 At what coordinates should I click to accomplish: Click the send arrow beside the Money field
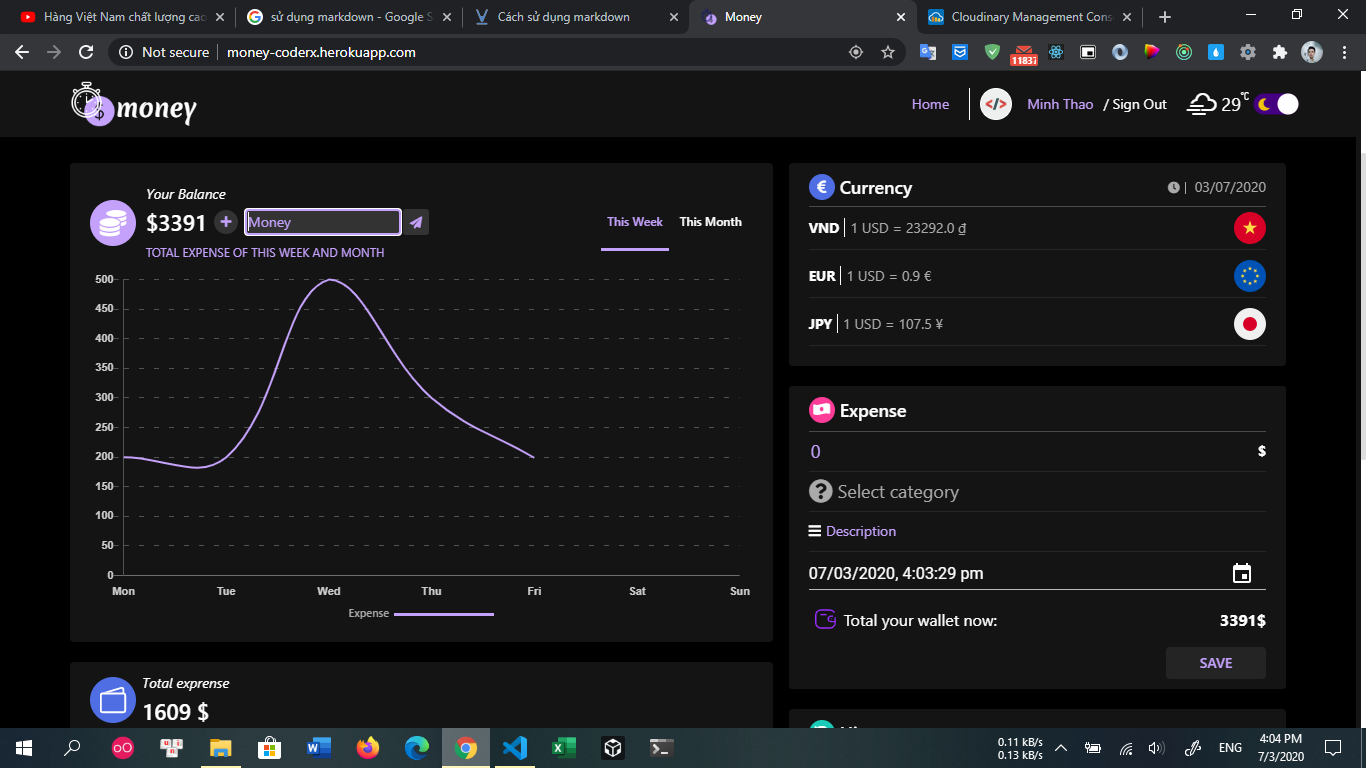pos(415,222)
